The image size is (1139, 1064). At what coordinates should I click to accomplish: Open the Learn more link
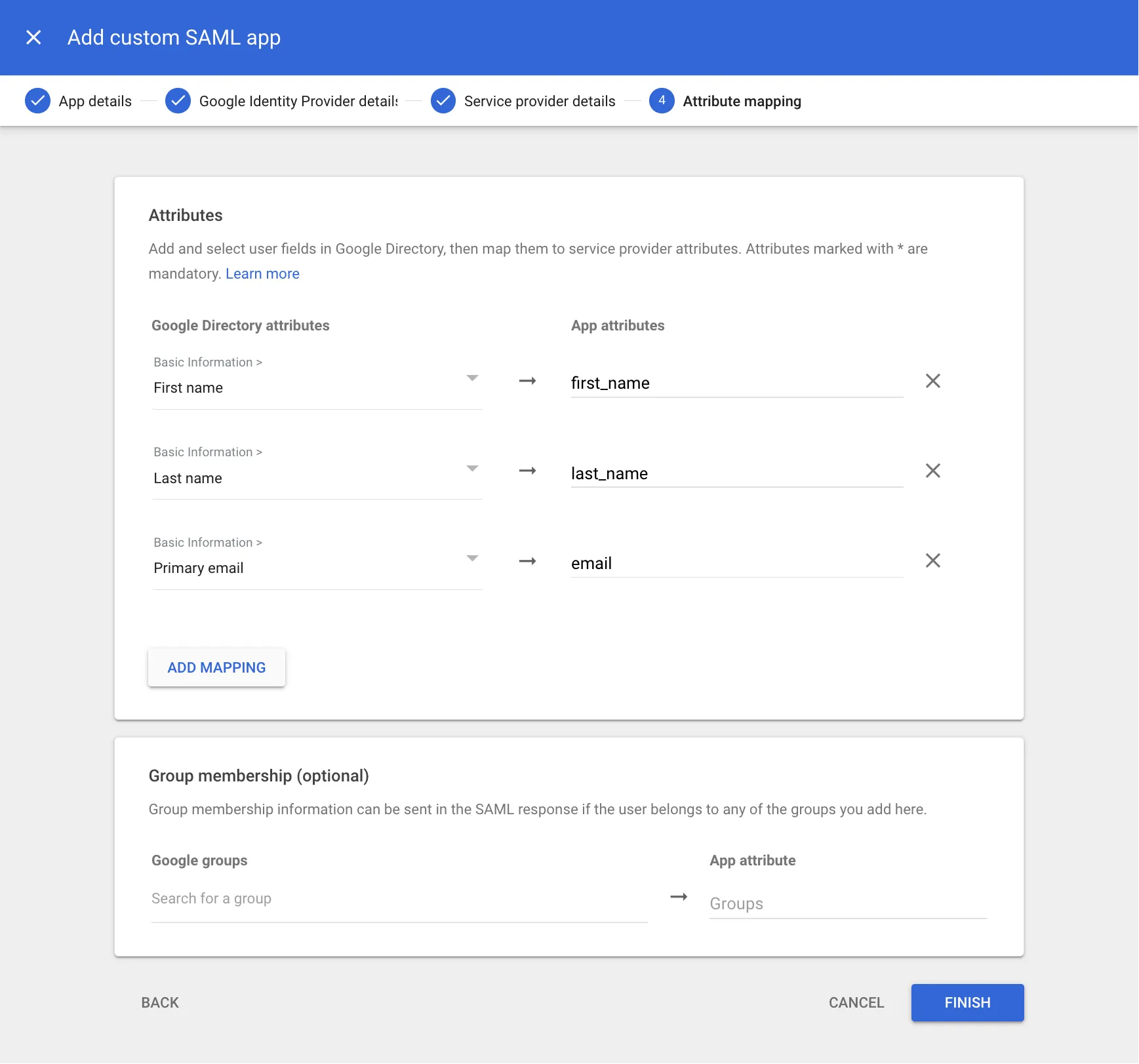tap(262, 274)
